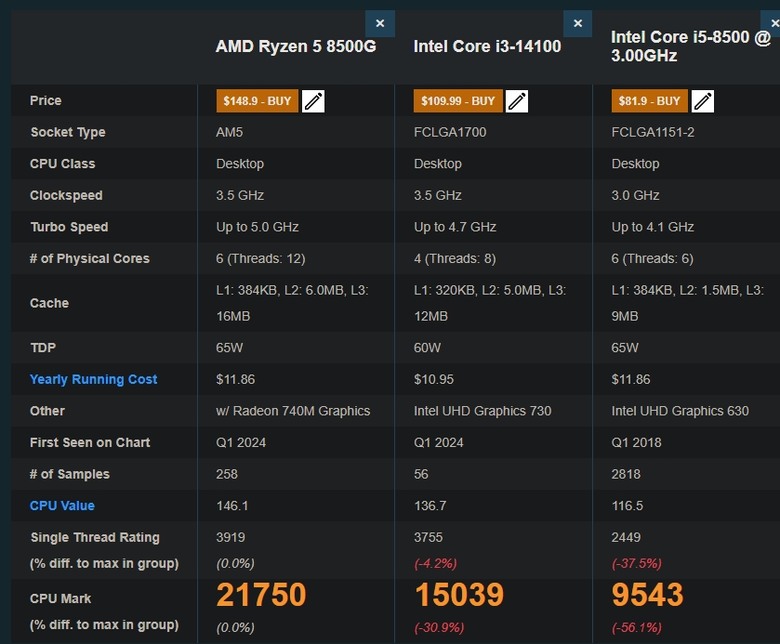Remove Intel Core i5-8500 column
780x644 pixels.
click(772, 23)
